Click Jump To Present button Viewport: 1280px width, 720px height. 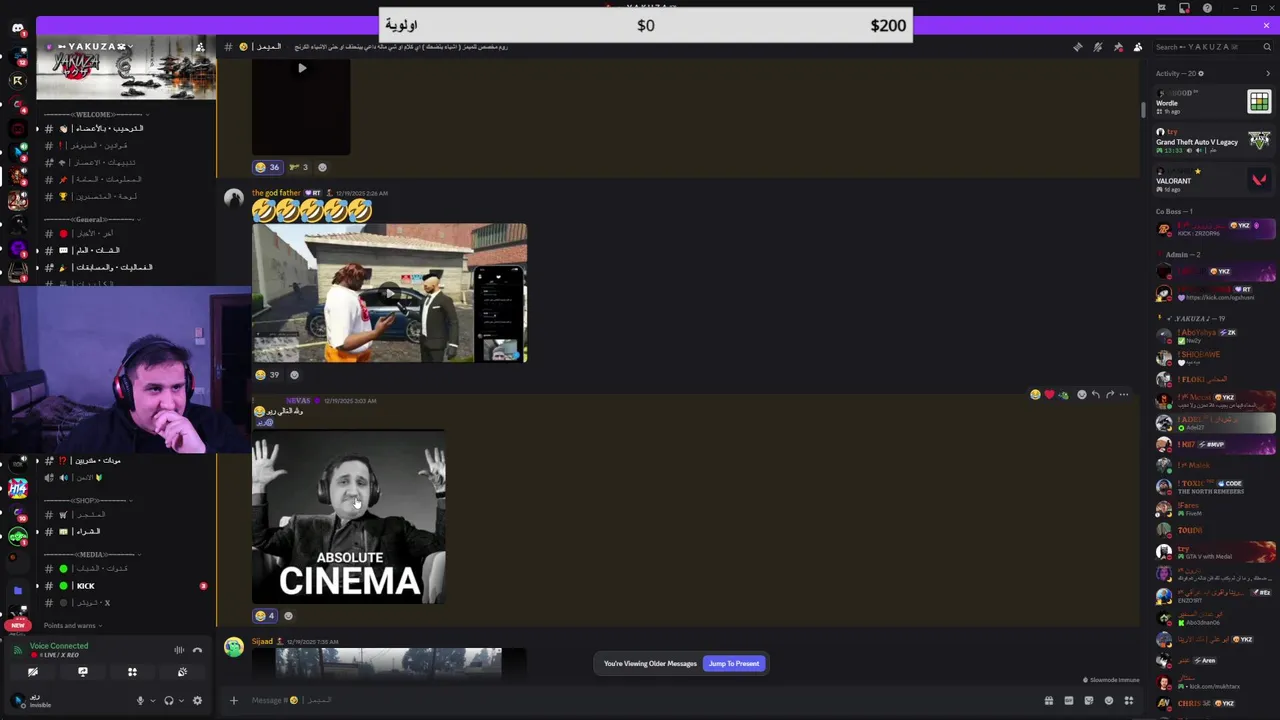[x=734, y=664]
